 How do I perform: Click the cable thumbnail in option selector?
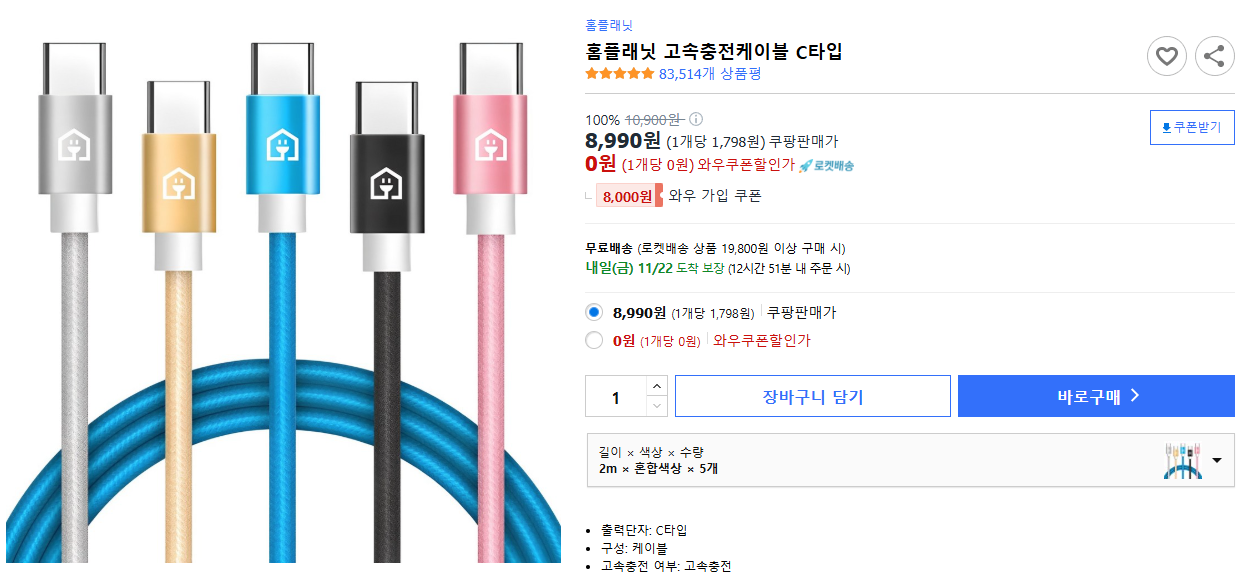point(1183,461)
